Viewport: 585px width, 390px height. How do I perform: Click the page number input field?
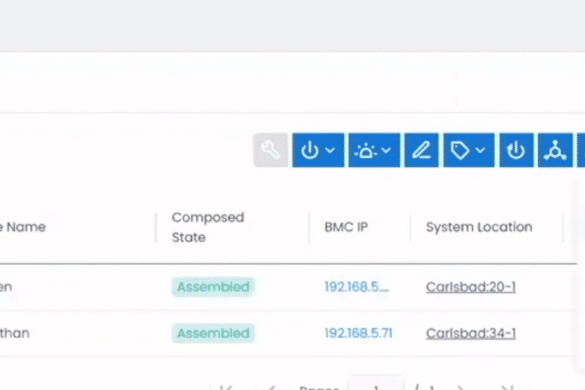click(376, 384)
